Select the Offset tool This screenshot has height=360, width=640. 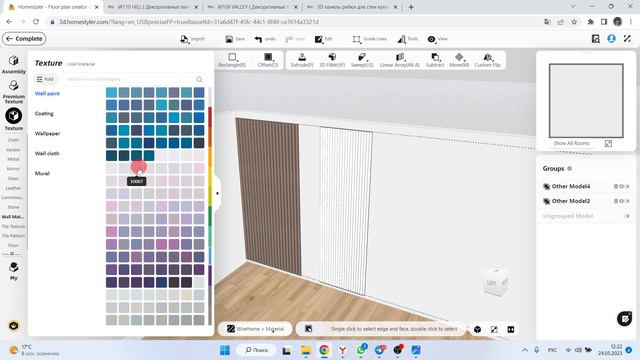[268, 60]
